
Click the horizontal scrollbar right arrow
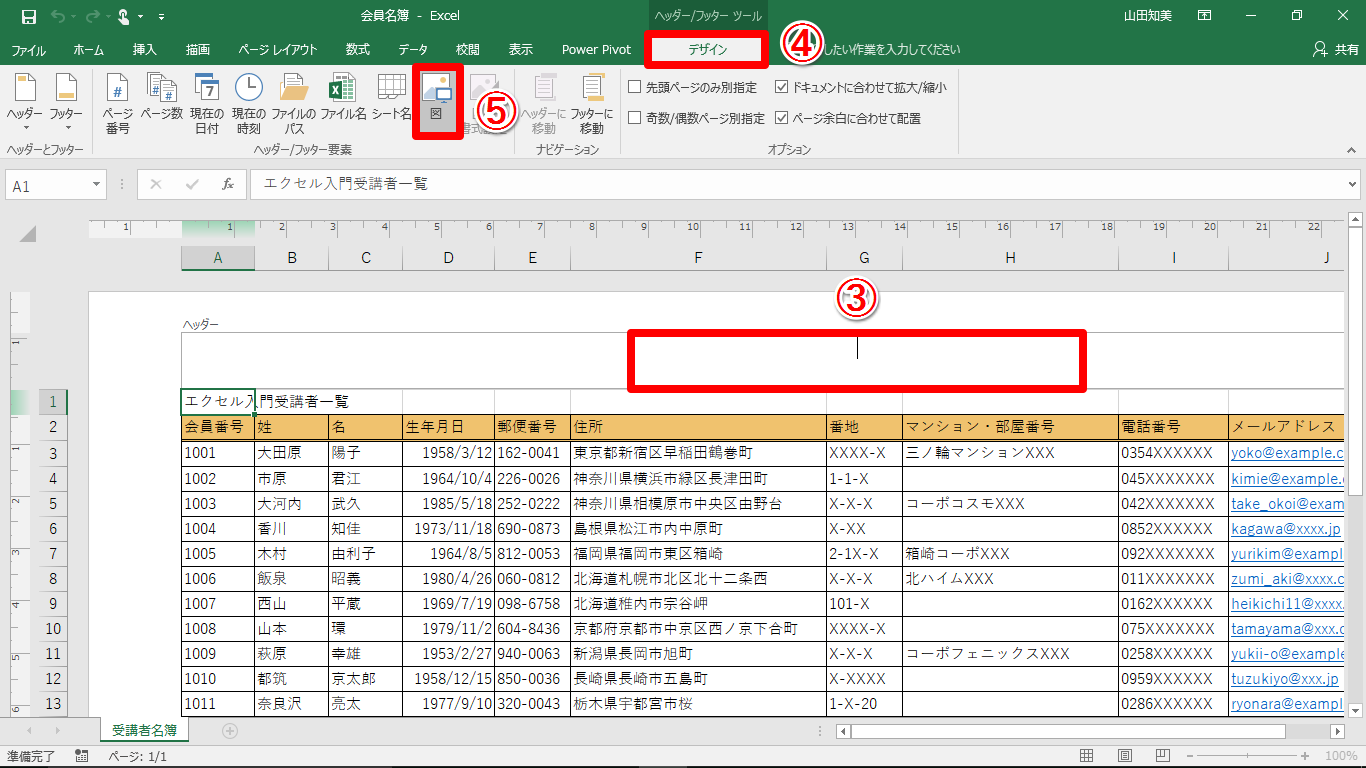click(1338, 731)
